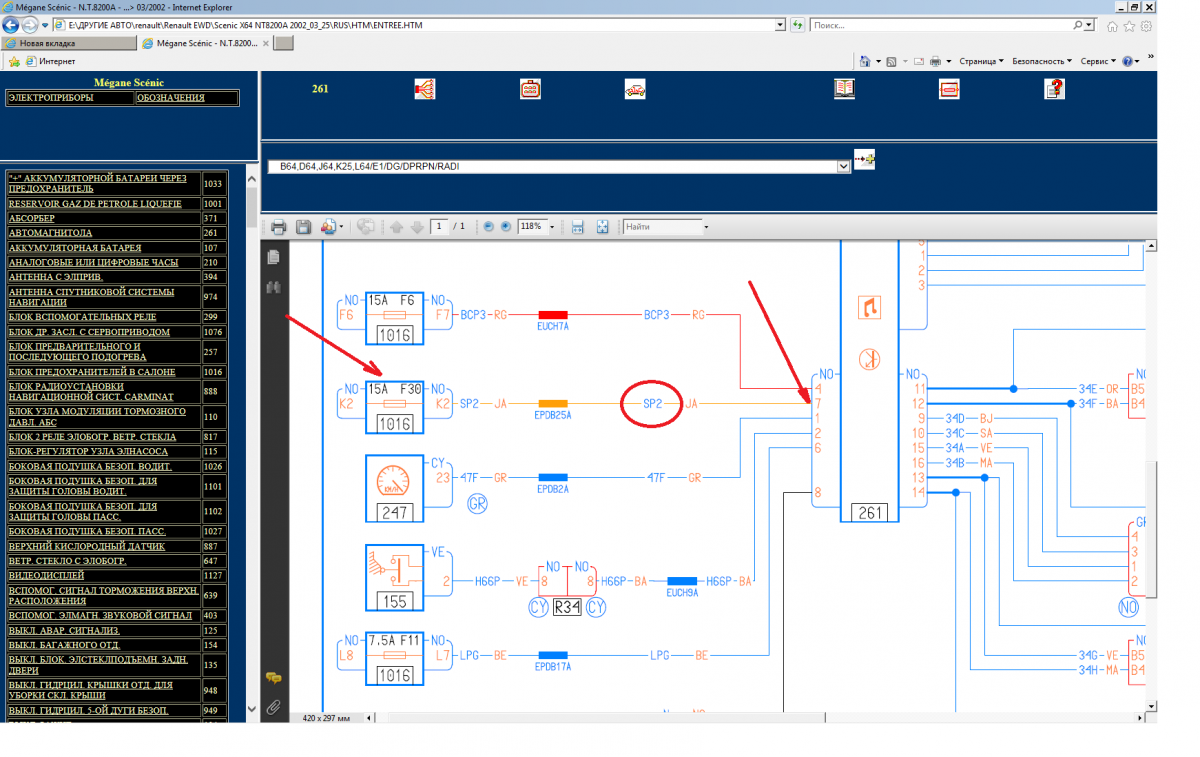Expand collaborate icon dropdown arrow
The width and height of the screenshot is (1200, 757).
pyautogui.click(x=341, y=227)
